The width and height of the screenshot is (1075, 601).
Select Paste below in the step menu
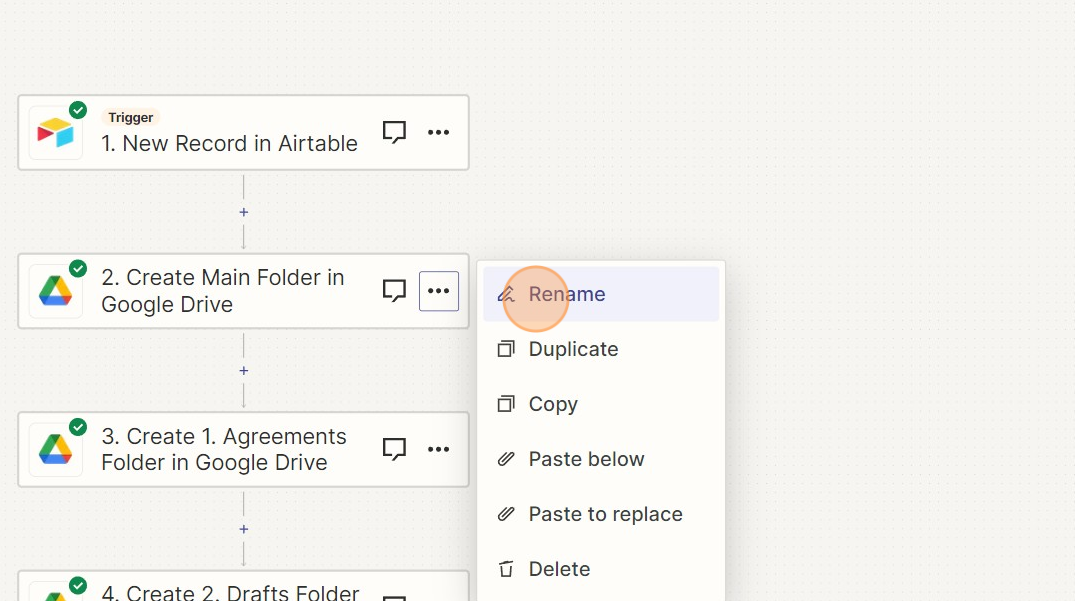click(601, 458)
